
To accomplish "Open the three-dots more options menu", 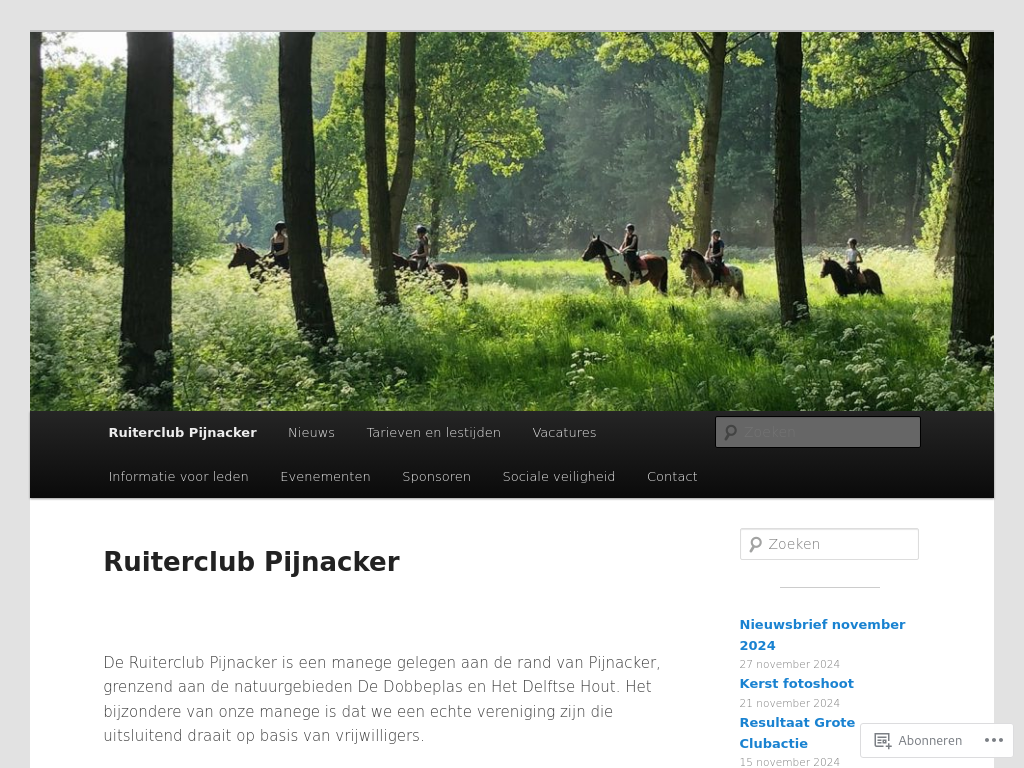I will click(x=994, y=741).
